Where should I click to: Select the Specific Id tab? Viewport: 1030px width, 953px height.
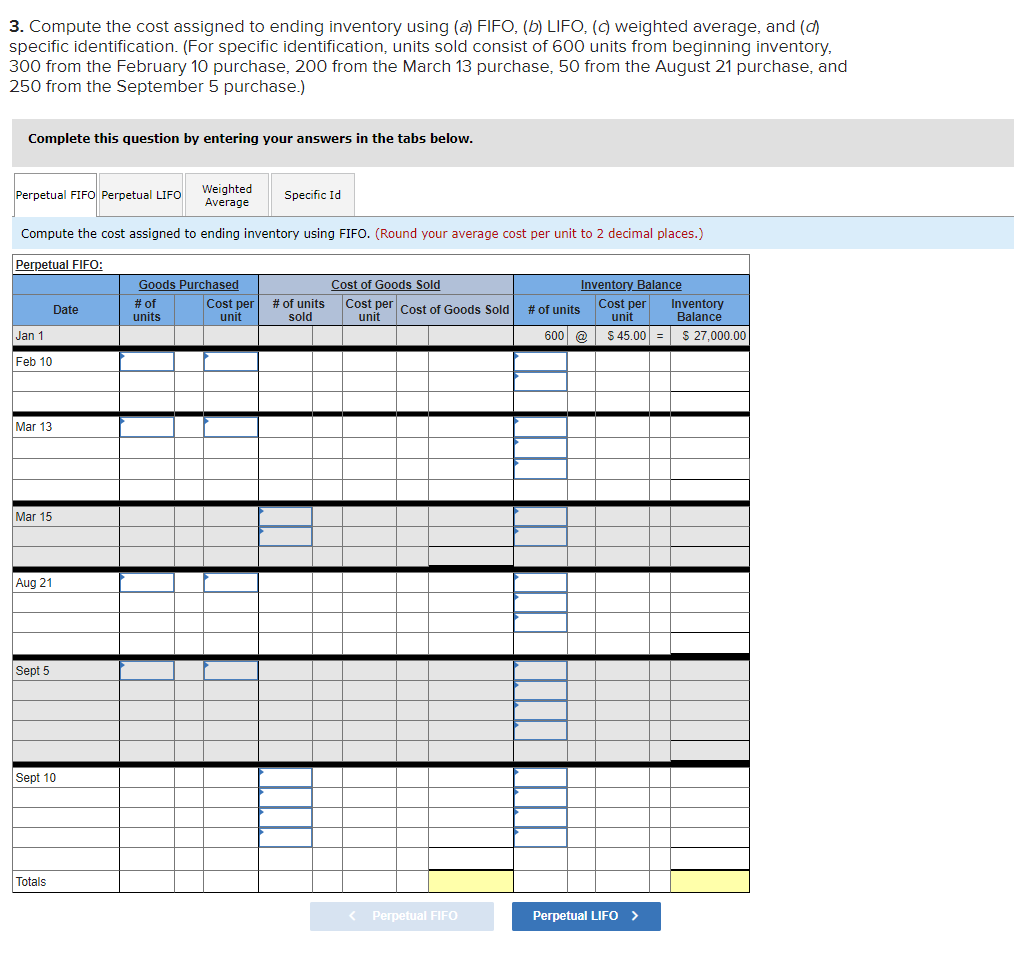[312, 194]
